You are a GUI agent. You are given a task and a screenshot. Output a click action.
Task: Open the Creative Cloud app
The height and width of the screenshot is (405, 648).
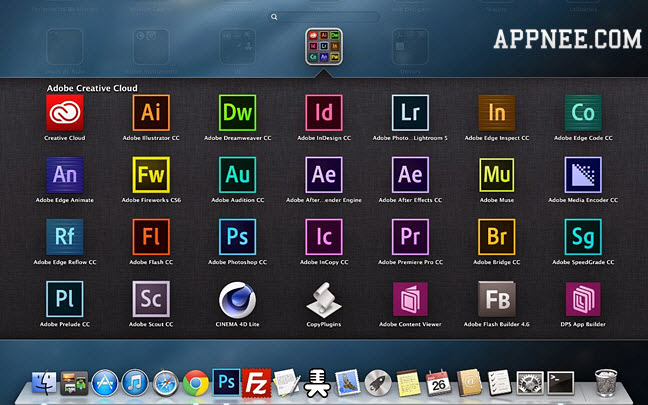coord(64,112)
